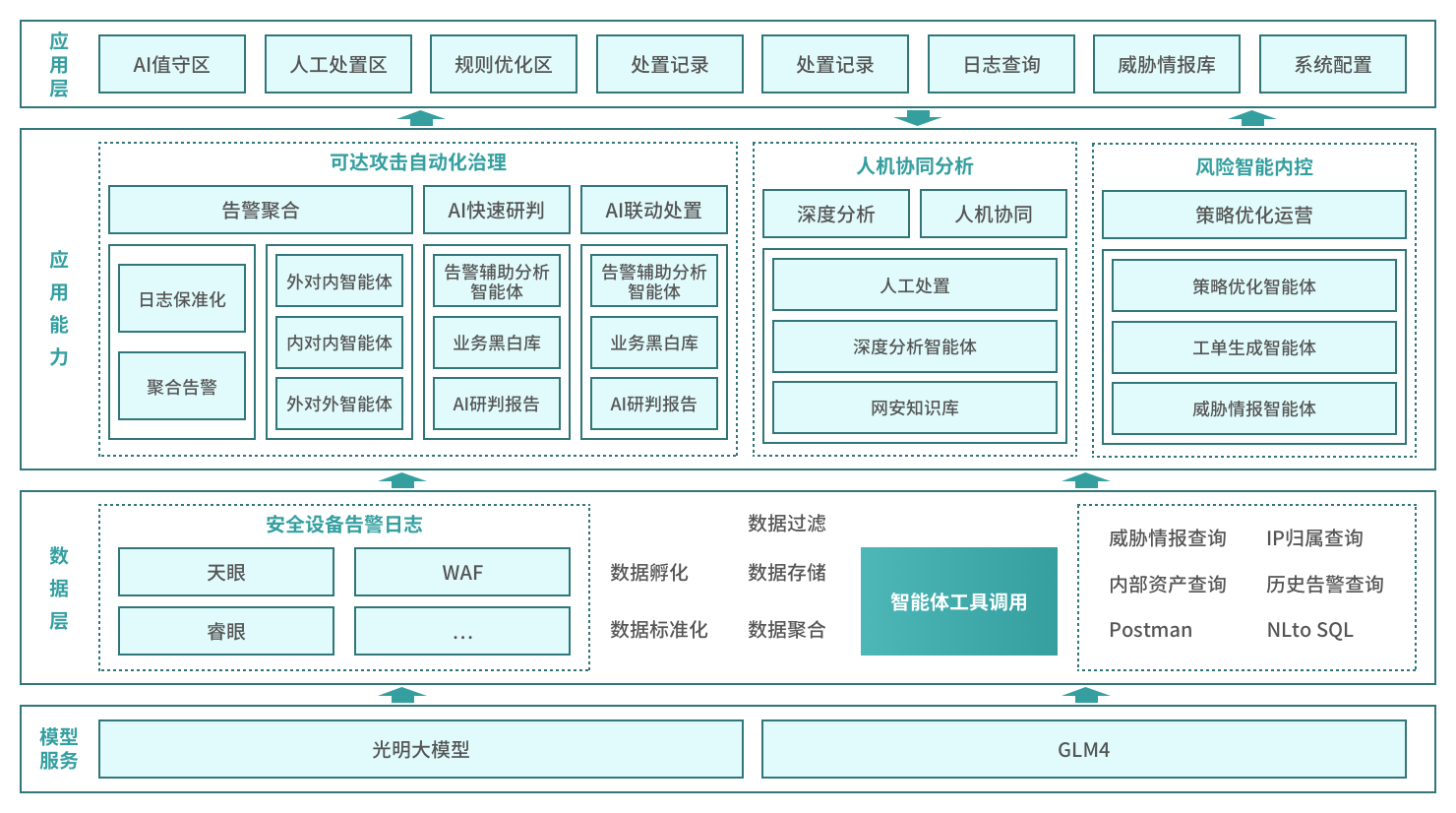Image resolution: width=1456 pixels, height=813 pixels.
Task: Select the AI联动处置 module
Action: pos(653,210)
